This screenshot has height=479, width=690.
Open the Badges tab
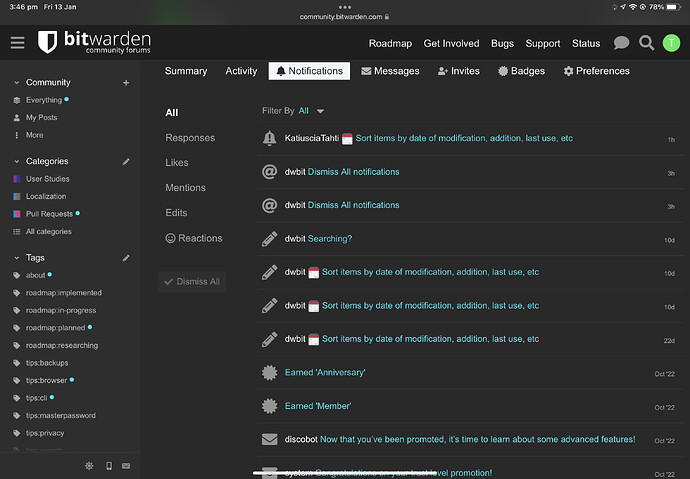521,71
